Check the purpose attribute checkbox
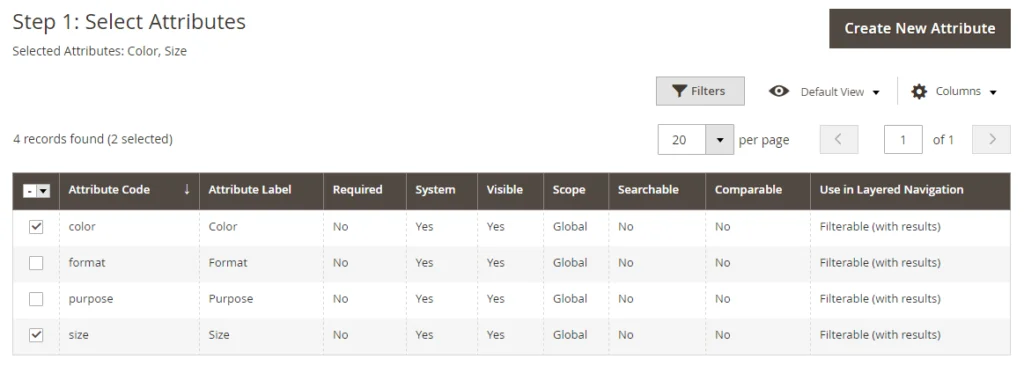1024x366 pixels. (x=37, y=299)
